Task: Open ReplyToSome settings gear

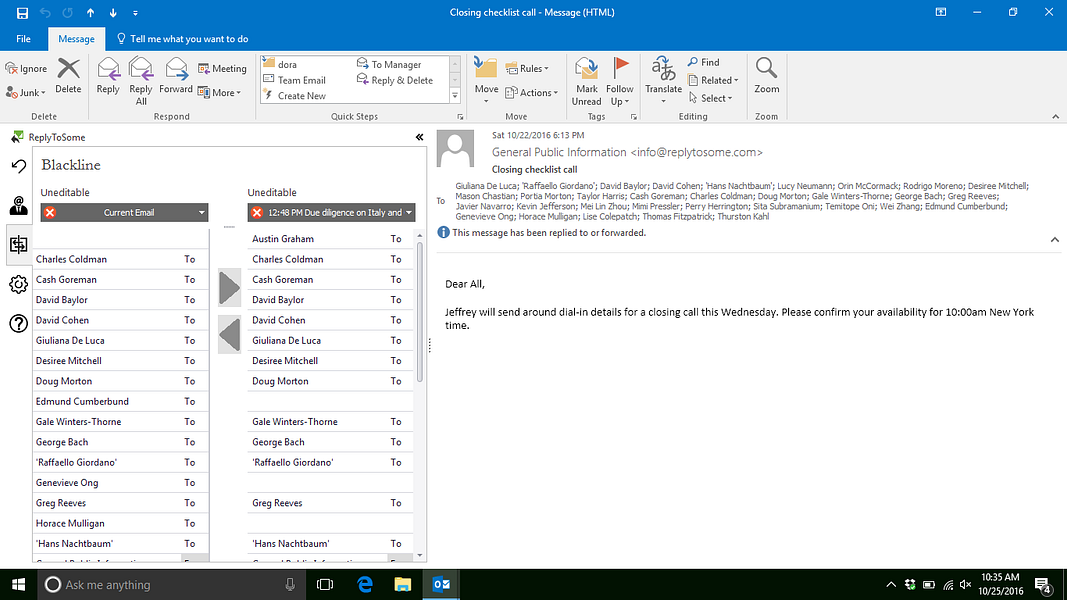Action: 18,284
